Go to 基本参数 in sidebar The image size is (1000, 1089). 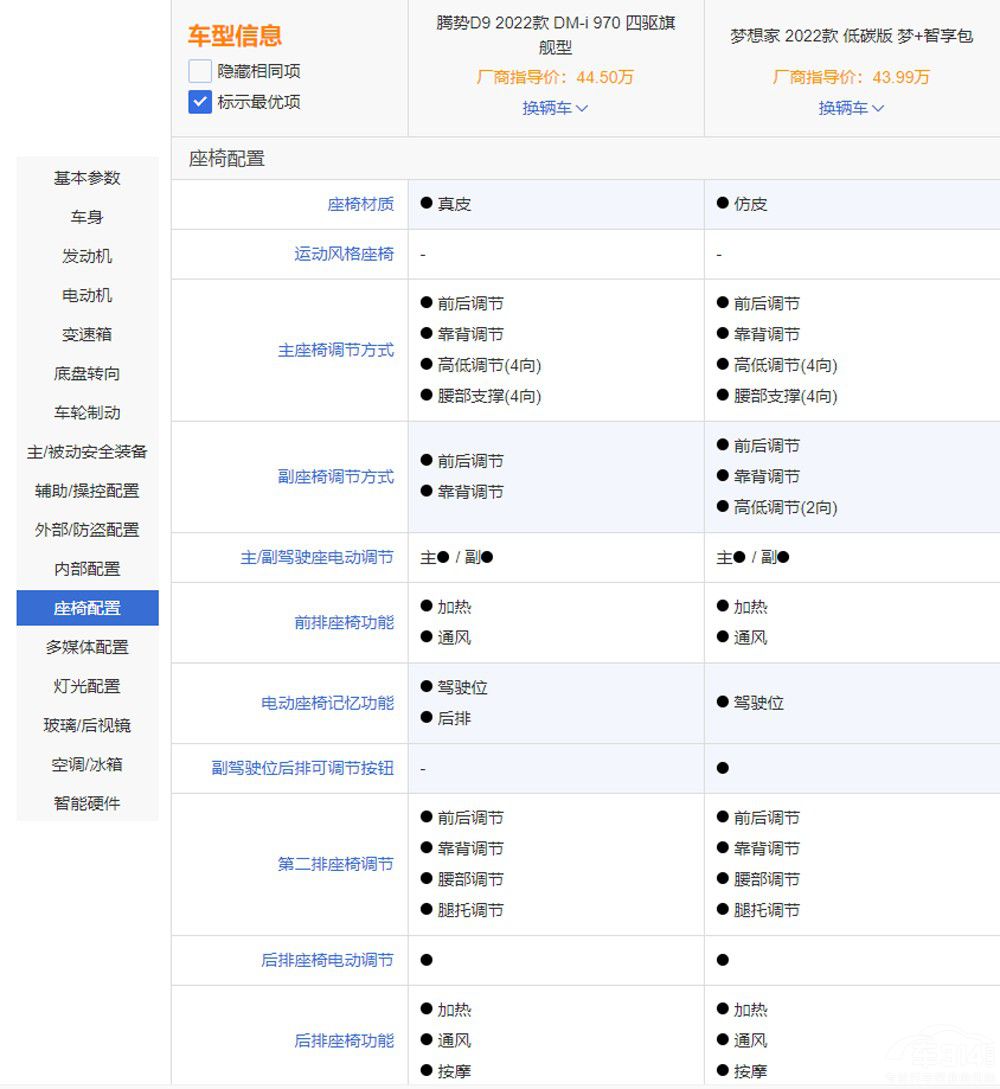[87, 178]
